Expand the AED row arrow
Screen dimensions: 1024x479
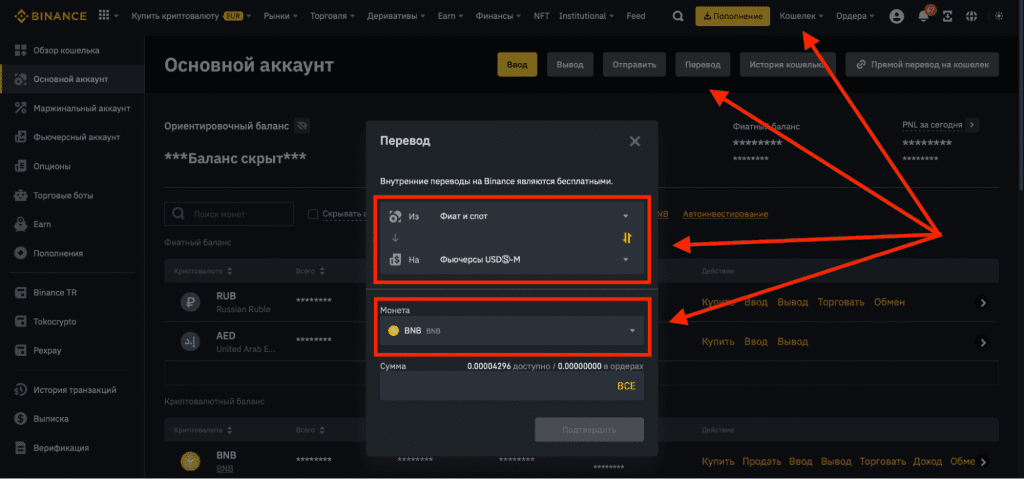[x=984, y=342]
